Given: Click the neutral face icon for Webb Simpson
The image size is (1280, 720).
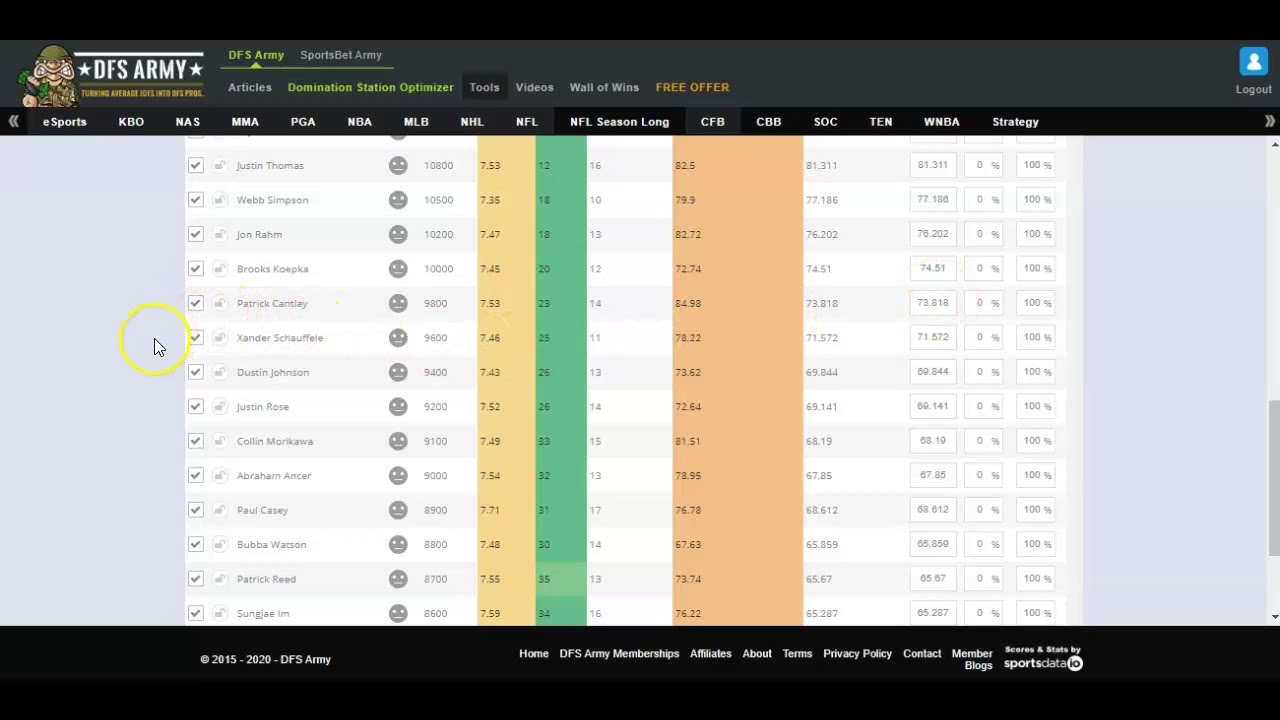Looking at the screenshot, I should point(398,200).
